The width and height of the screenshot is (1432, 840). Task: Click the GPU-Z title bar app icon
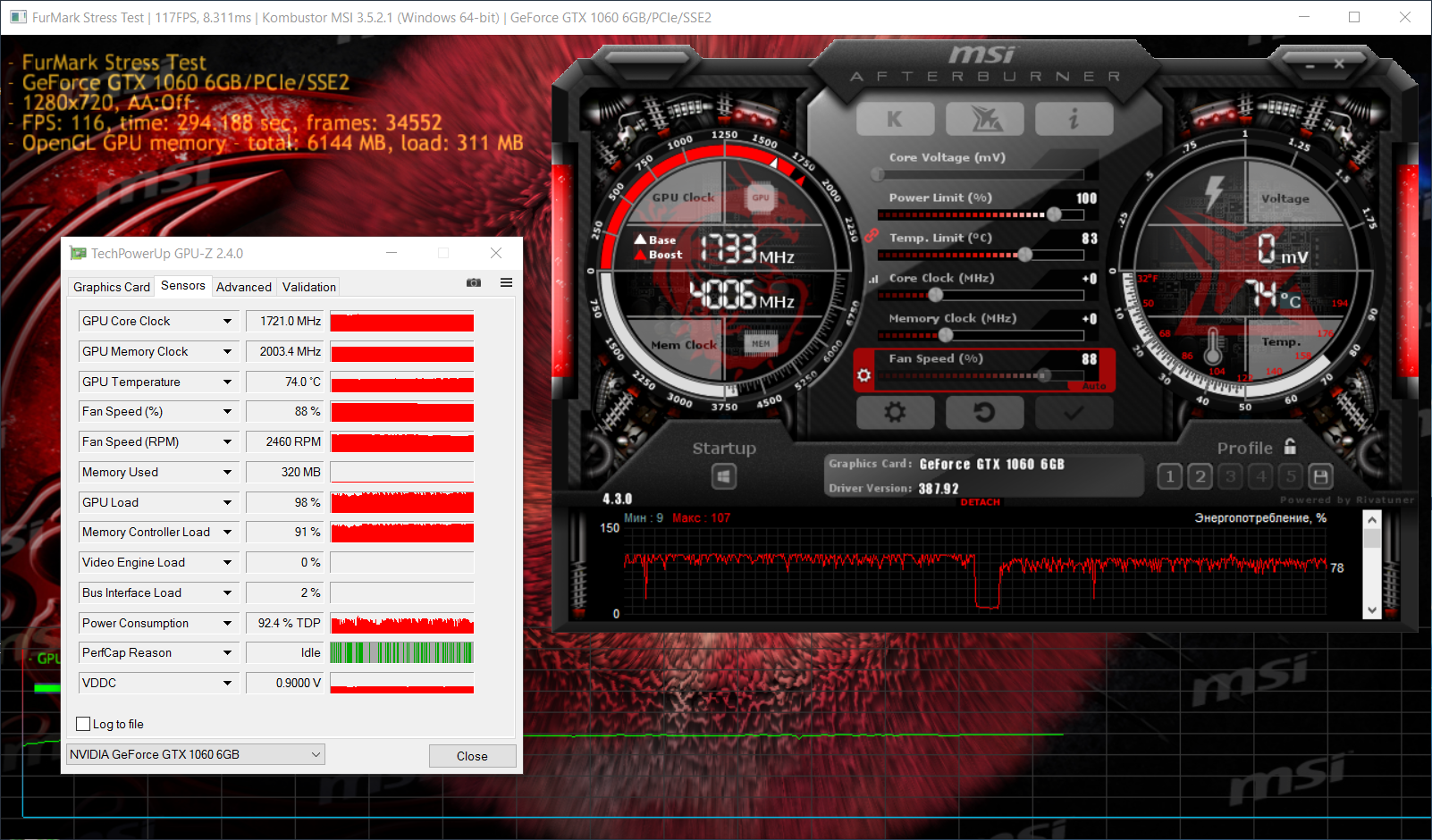[79, 253]
